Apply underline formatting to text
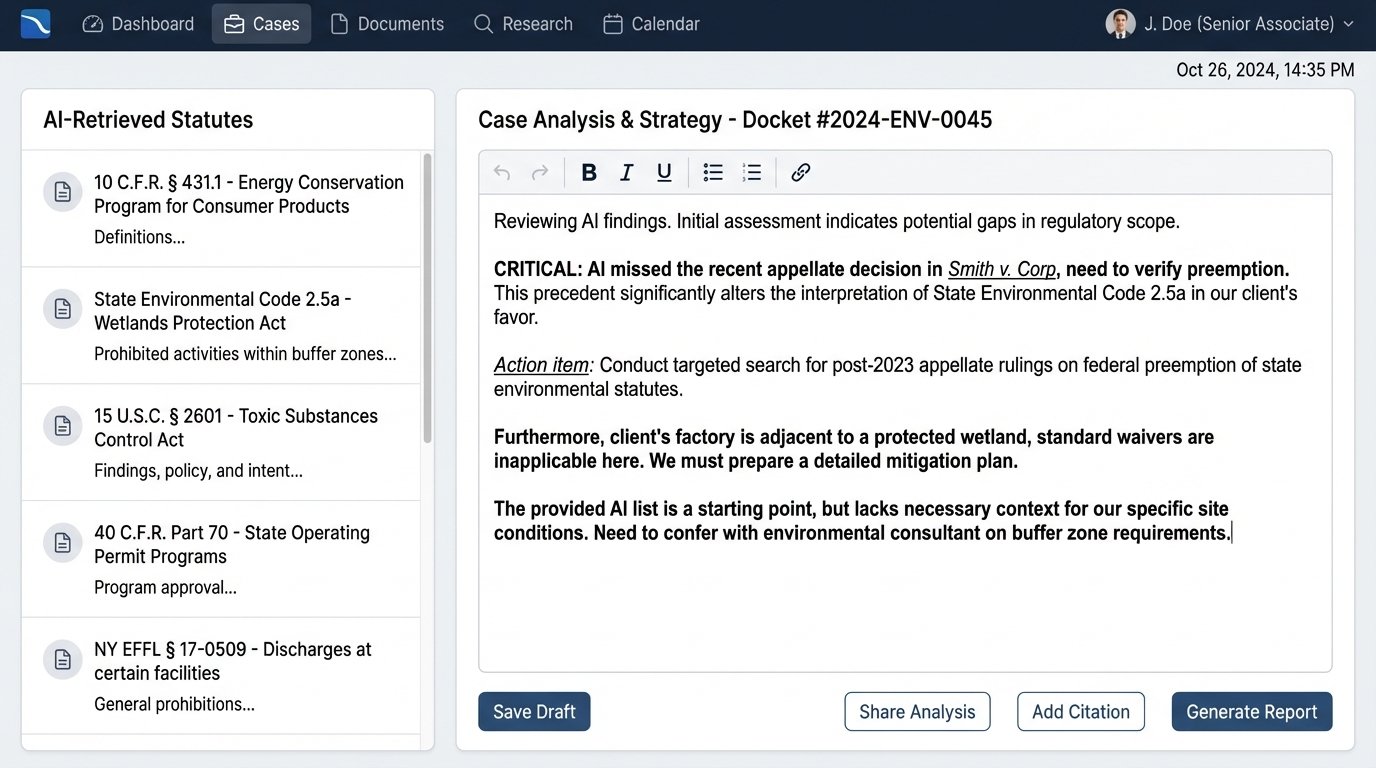 pyautogui.click(x=664, y=173)
